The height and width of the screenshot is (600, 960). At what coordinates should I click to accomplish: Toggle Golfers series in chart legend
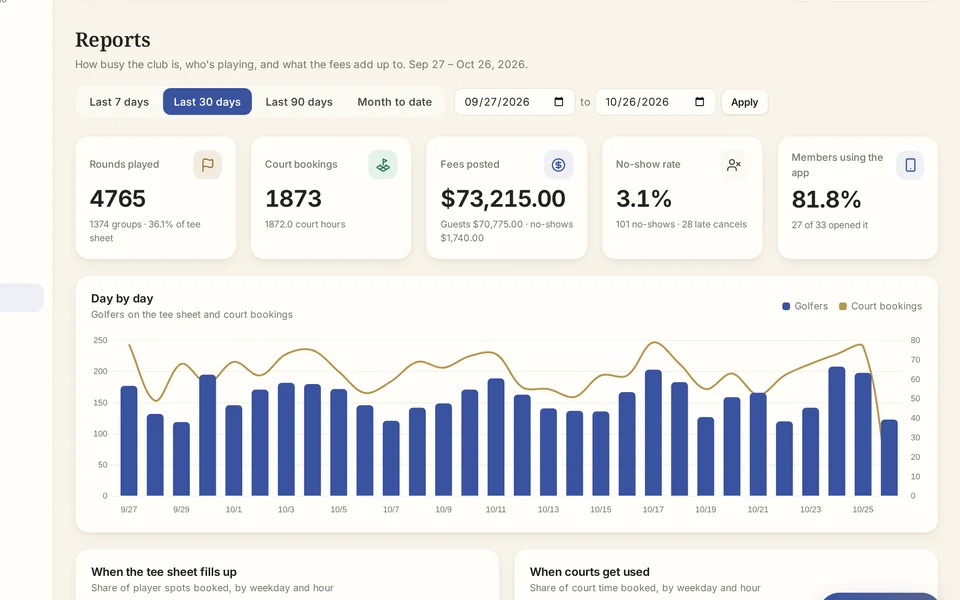tap(804, 306)
